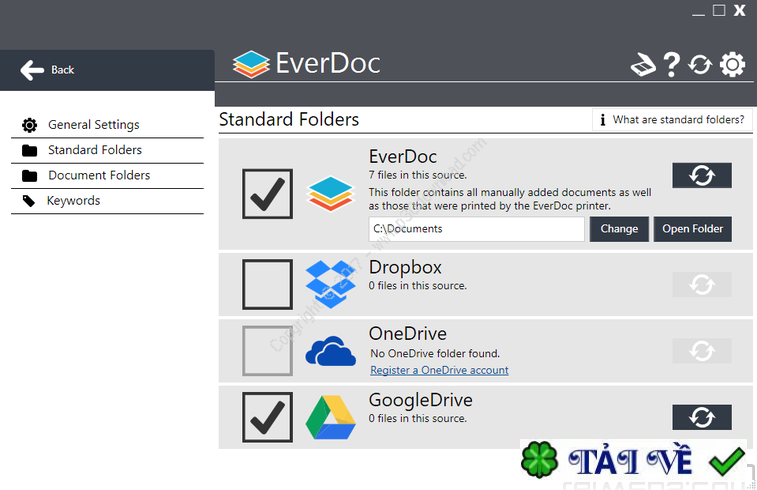Click the scanner icon in header
The width and height of the screenshot is (757, 490).
(x=643, y=64)
